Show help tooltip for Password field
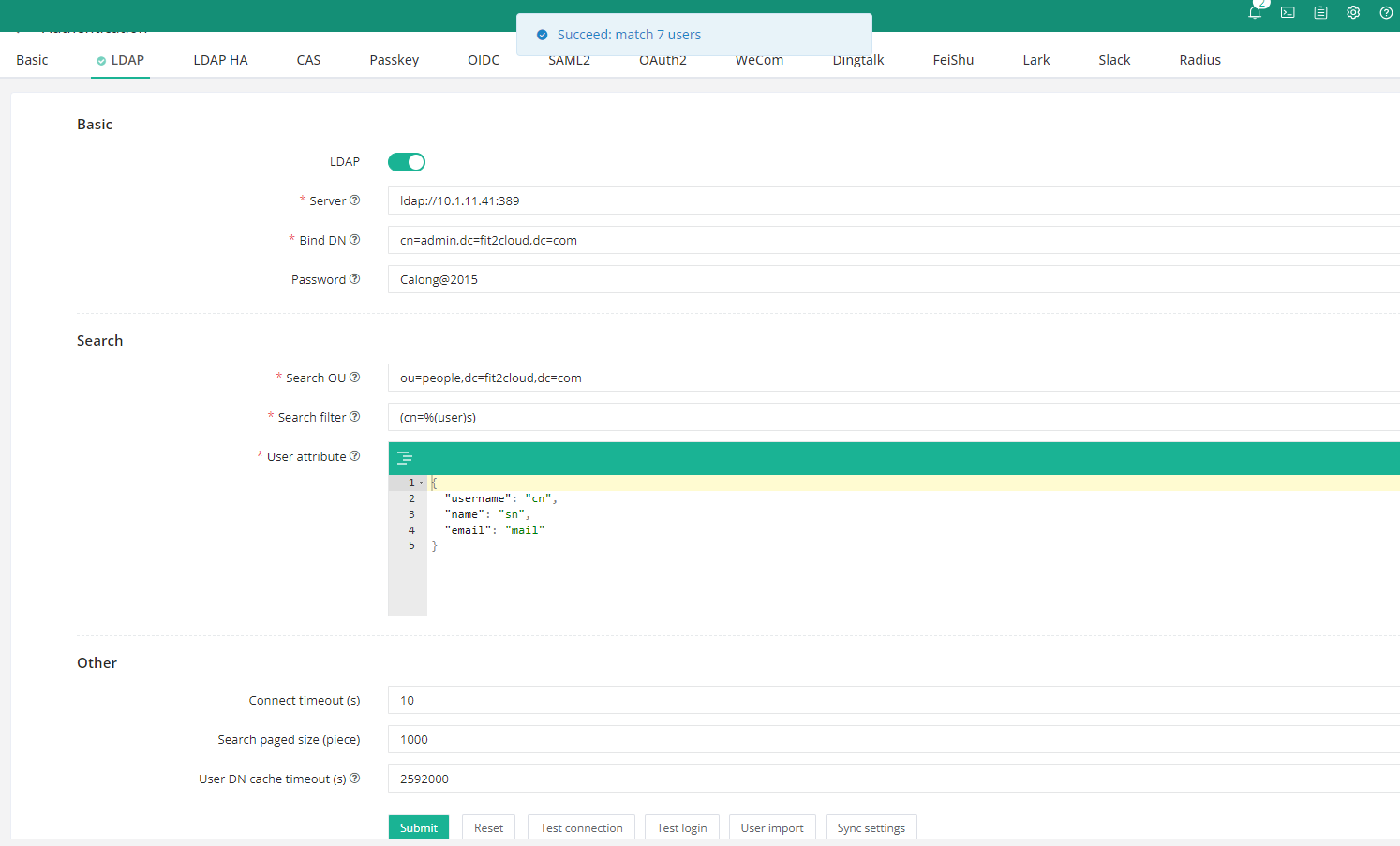This screenshot has width=1400, height=846. click(x=354, y=278)
